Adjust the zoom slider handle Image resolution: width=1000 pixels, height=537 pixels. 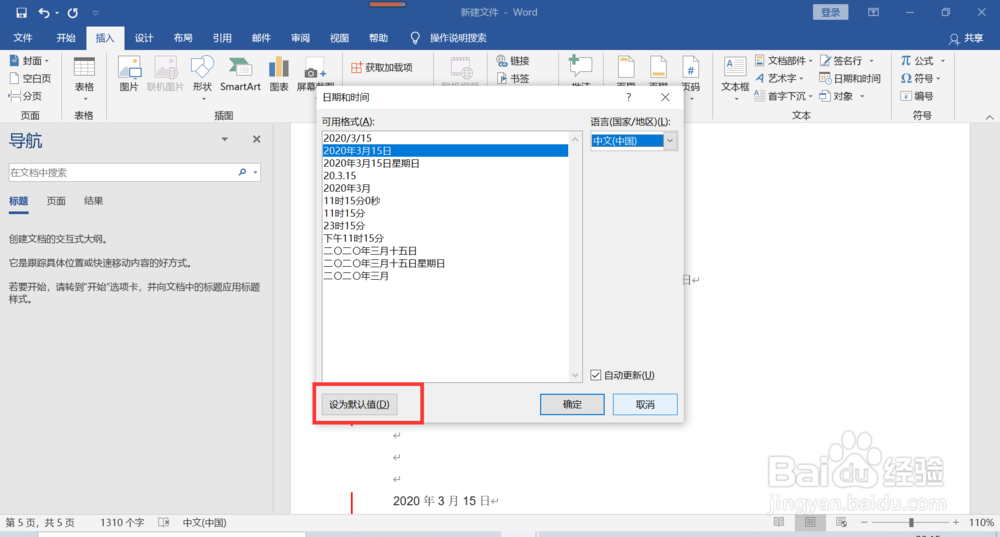point(911,522)
